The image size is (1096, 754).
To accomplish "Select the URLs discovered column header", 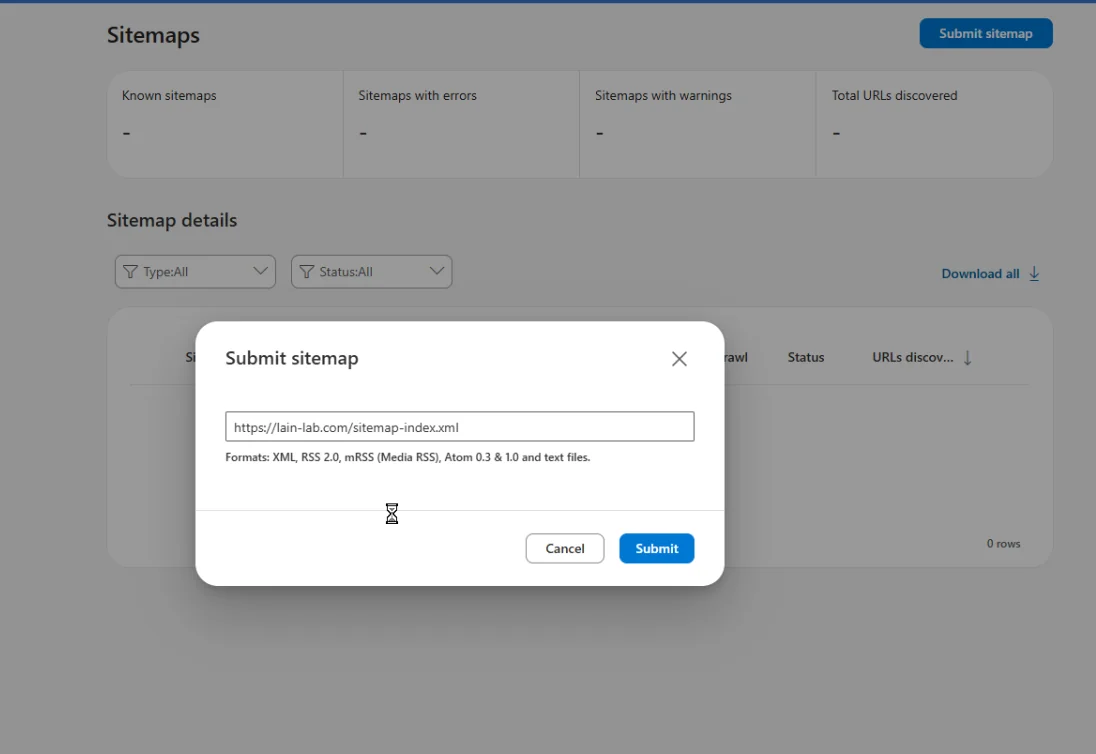I will (x=912, y=358).
